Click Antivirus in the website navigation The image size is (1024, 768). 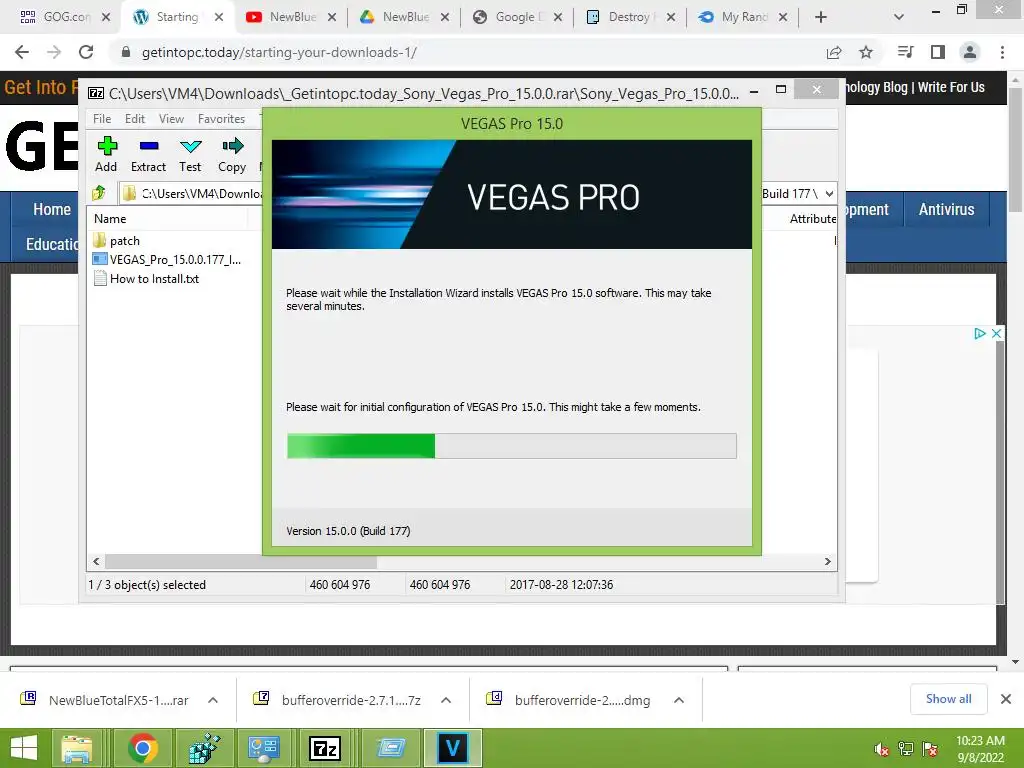point(946,210)
